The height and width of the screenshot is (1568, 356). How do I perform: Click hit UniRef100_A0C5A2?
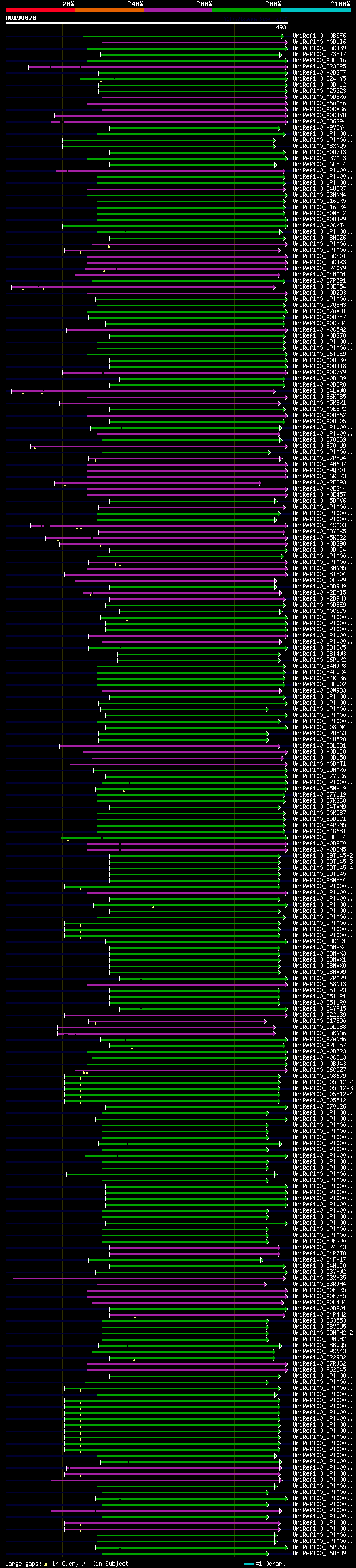click(x=319, y=329)
